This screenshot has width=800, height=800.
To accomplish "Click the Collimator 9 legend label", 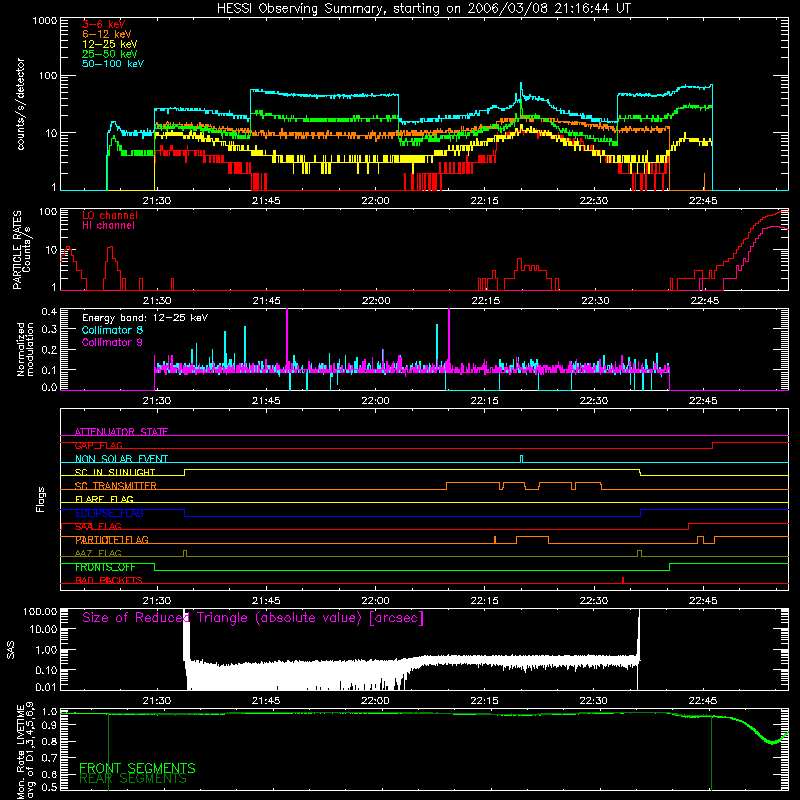I will pyautogui.click(x=112, y=342).
